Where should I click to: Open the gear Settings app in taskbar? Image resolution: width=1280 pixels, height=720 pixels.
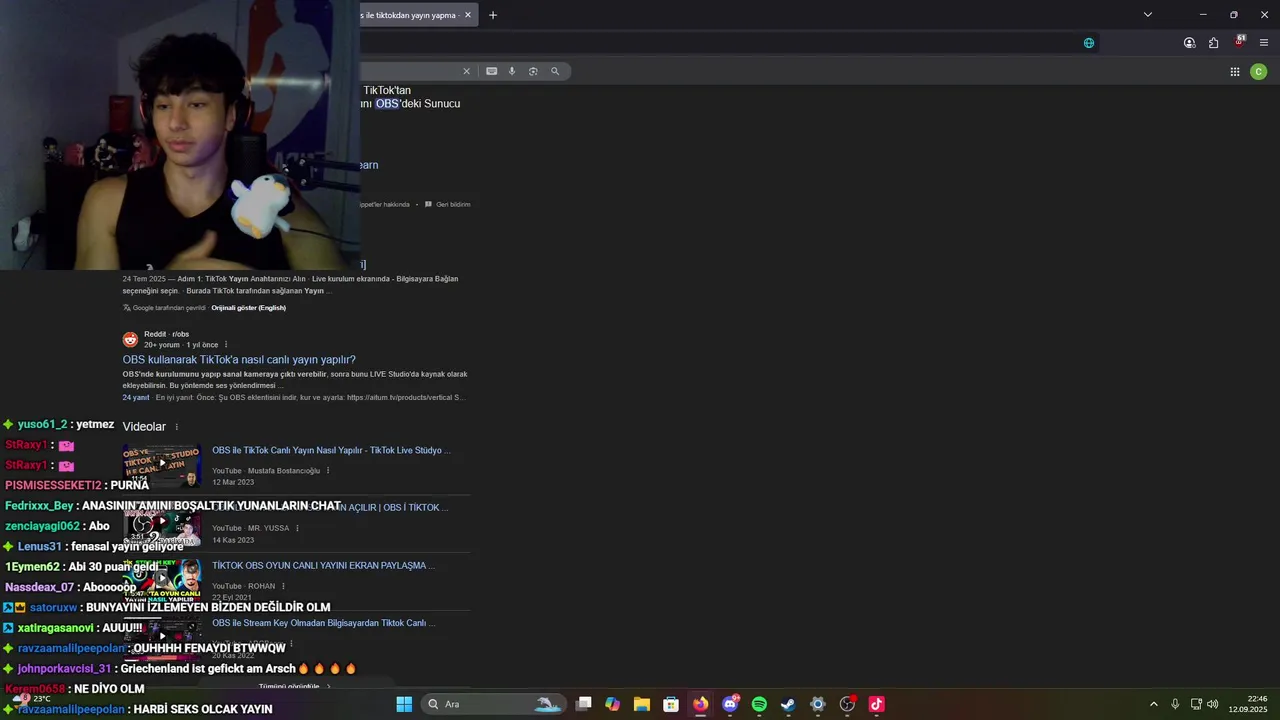(x=818, y=704)
